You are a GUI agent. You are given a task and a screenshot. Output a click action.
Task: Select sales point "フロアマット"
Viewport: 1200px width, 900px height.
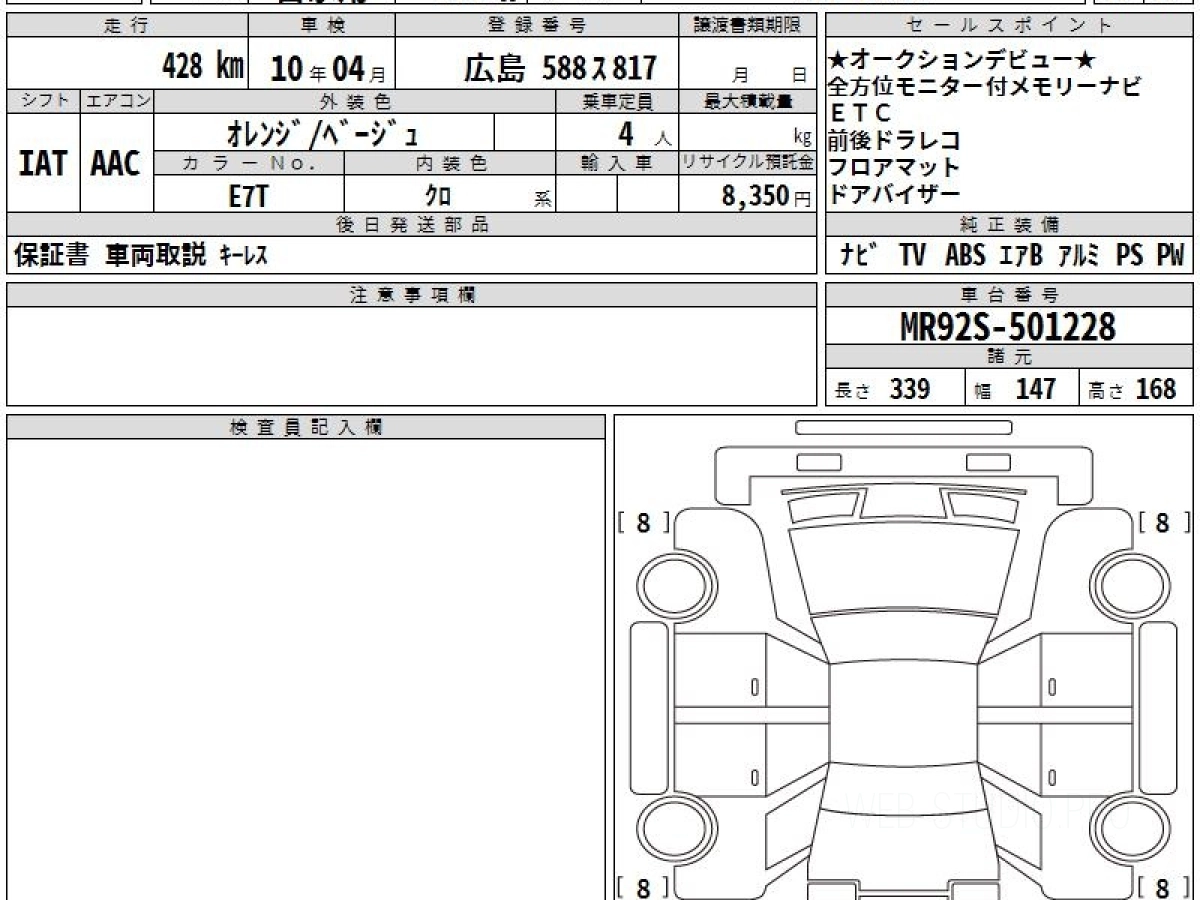point(894,167)
